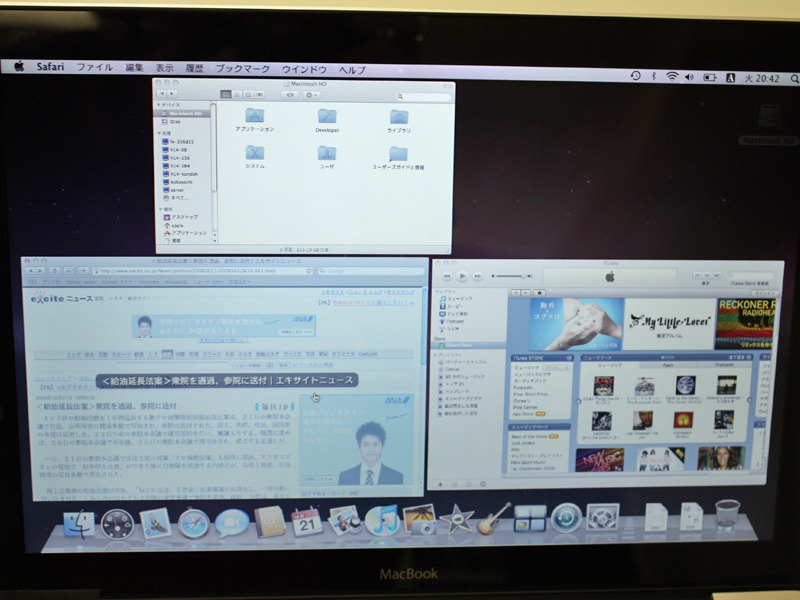Adjust the iTunes volume slider
800x600 pixels.
[x=510, y=276]
